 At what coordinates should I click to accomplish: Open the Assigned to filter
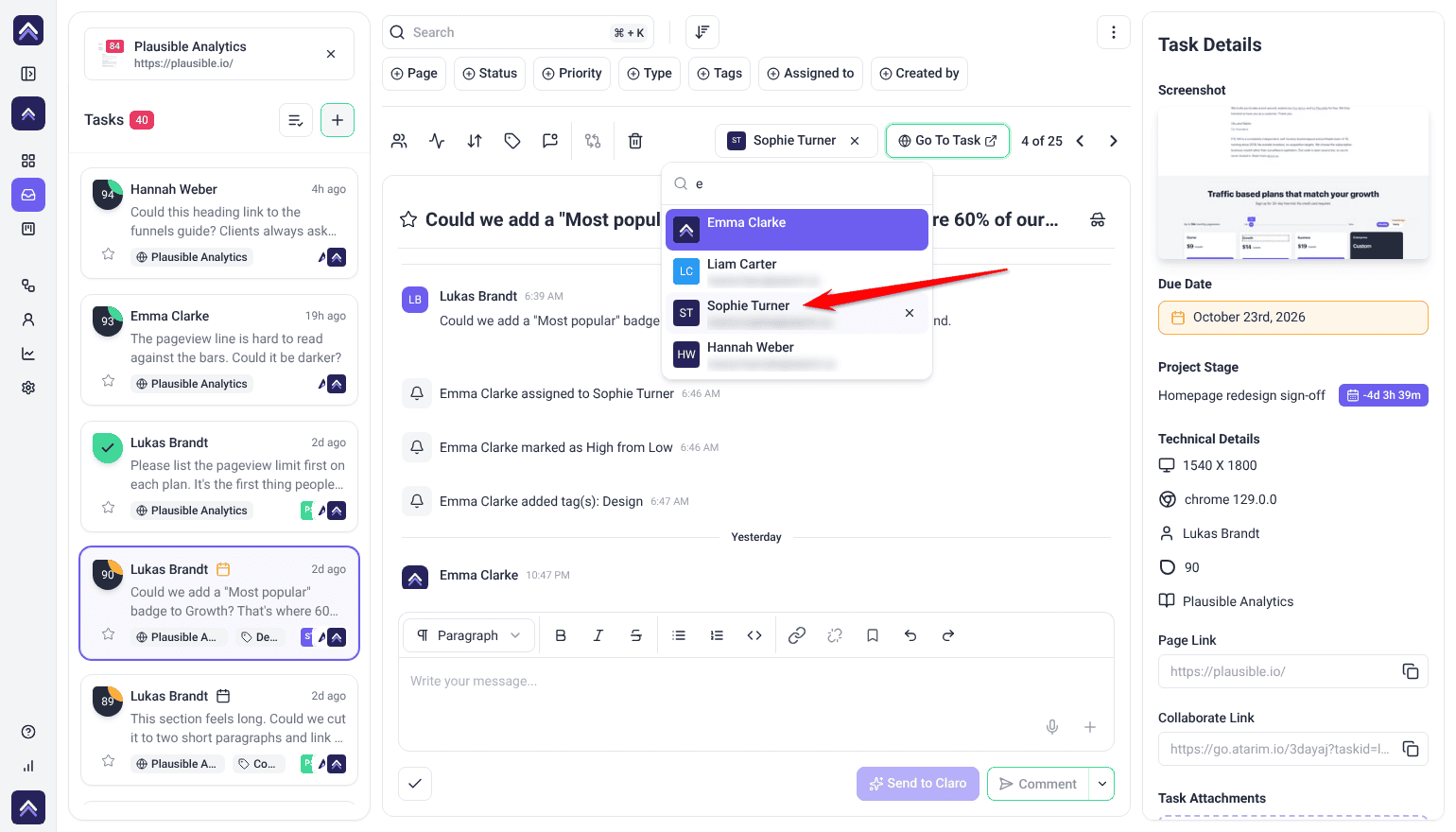(x=810, y=74)
